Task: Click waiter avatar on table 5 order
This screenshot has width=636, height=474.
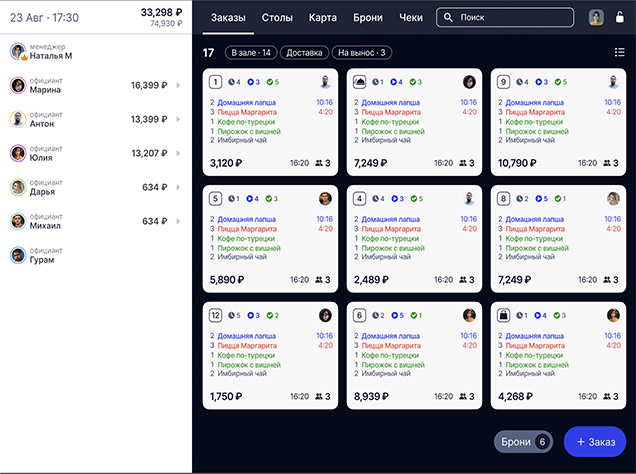Action: pyautogui.click(x=325, y=198)
